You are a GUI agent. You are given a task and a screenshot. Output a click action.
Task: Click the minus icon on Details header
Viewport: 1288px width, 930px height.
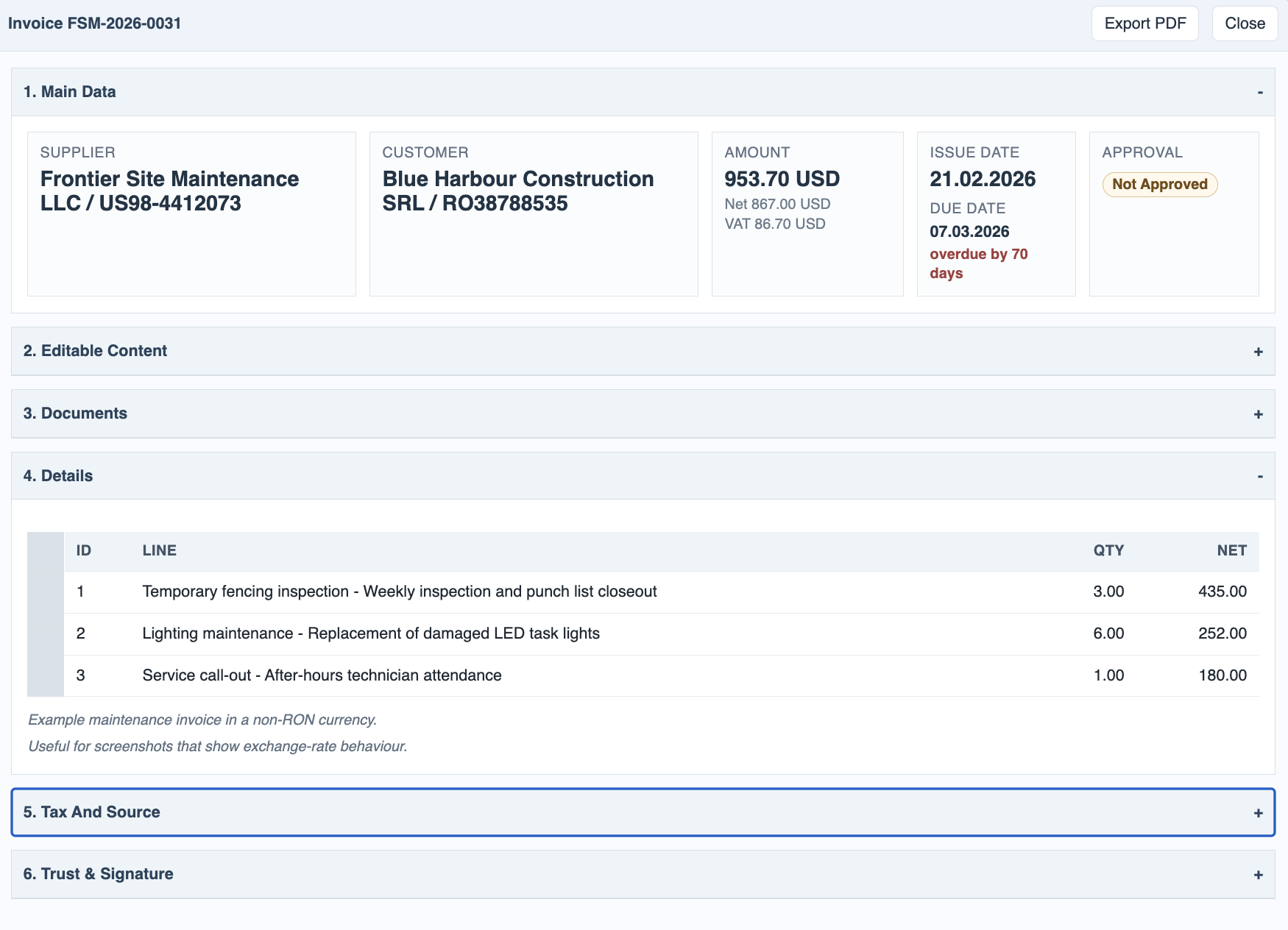point(1260,476)
